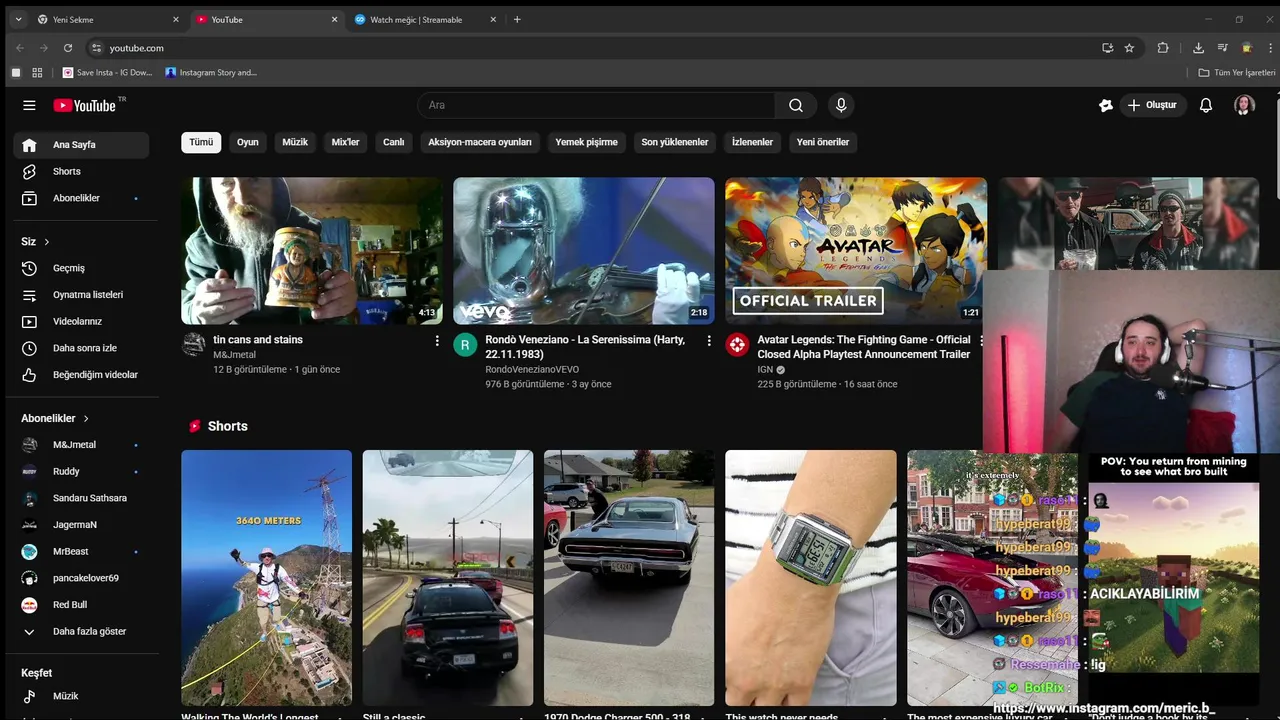
Task: Open the wristwatch short
Action: 811,578
